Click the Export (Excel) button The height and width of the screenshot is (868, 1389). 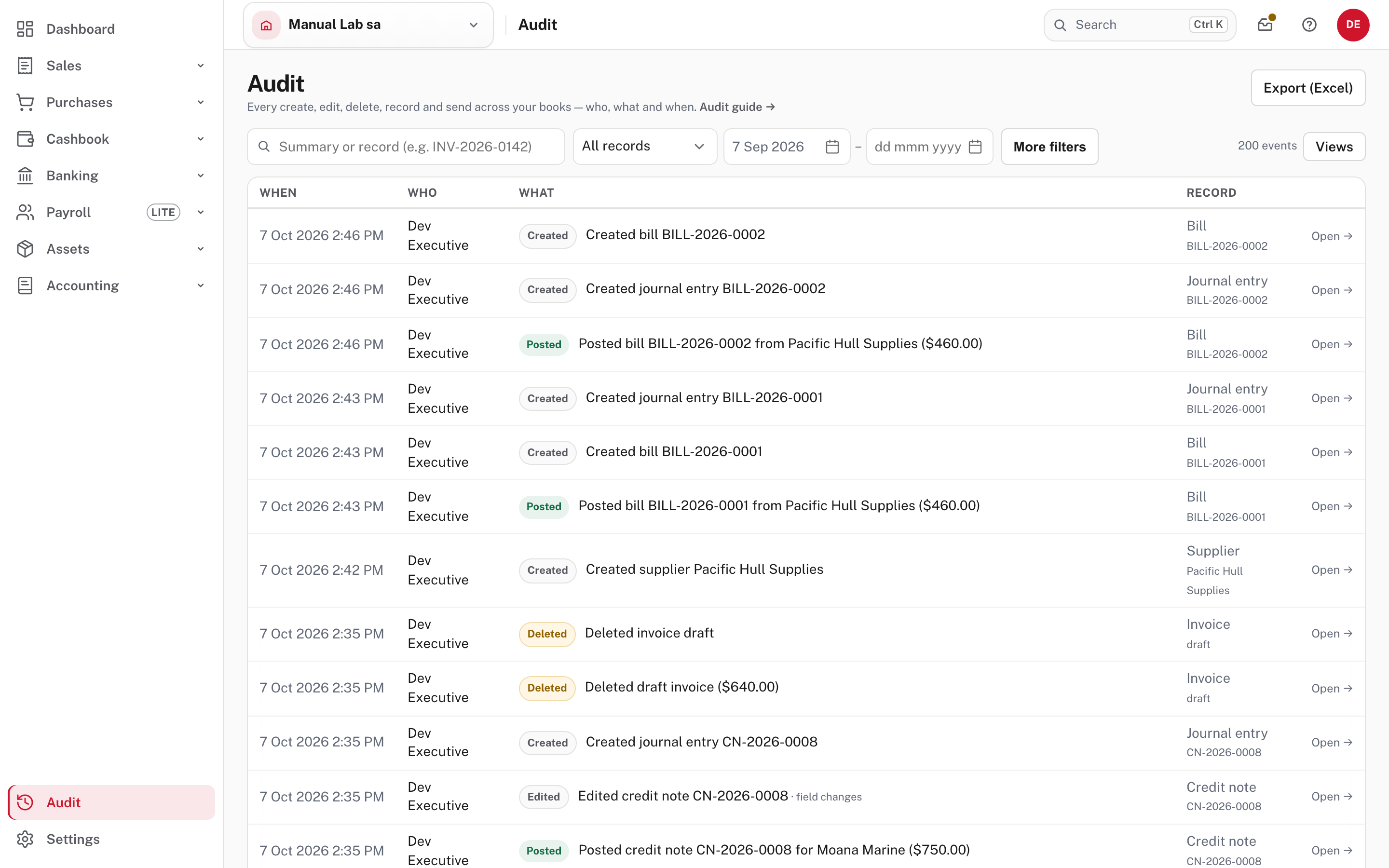(1308, 88)
